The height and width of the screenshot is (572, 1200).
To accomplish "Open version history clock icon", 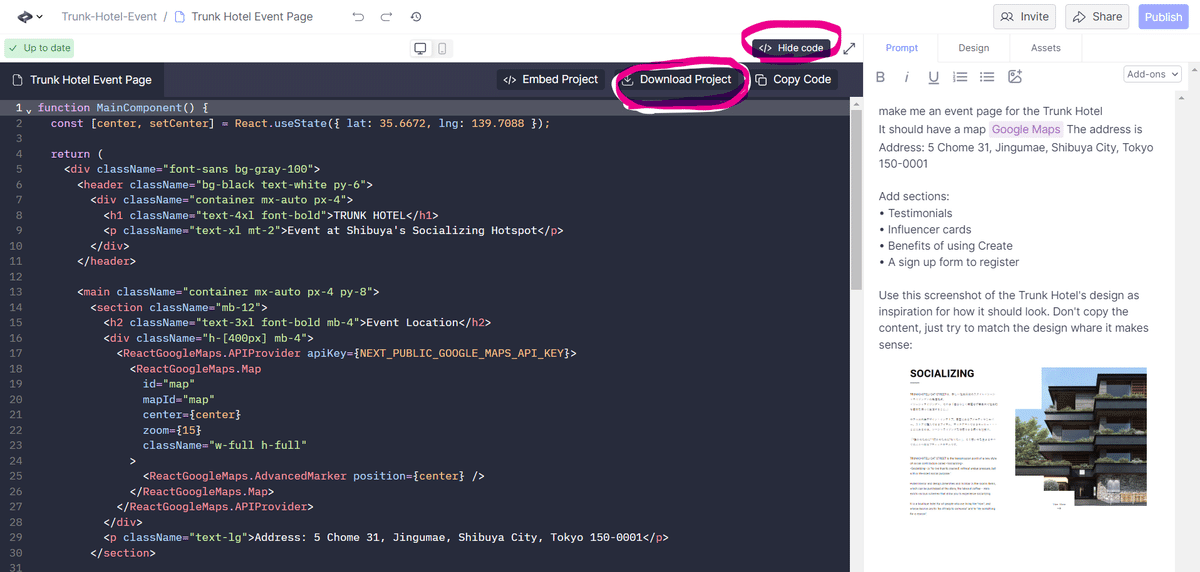I will [416, 17].
